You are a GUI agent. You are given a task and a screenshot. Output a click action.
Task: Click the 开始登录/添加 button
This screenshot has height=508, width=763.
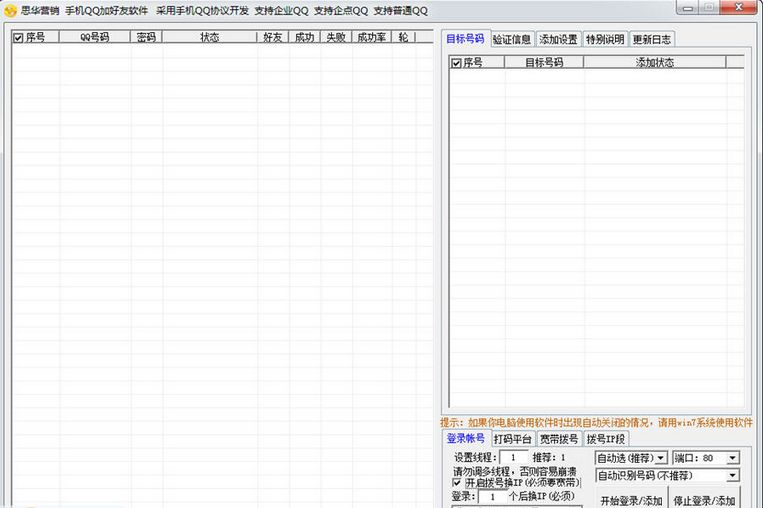(630, 500)
